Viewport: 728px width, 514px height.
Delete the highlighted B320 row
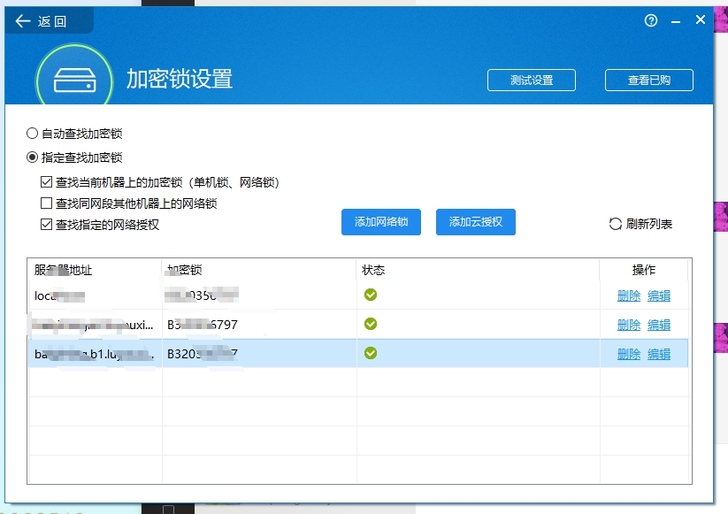629,354
